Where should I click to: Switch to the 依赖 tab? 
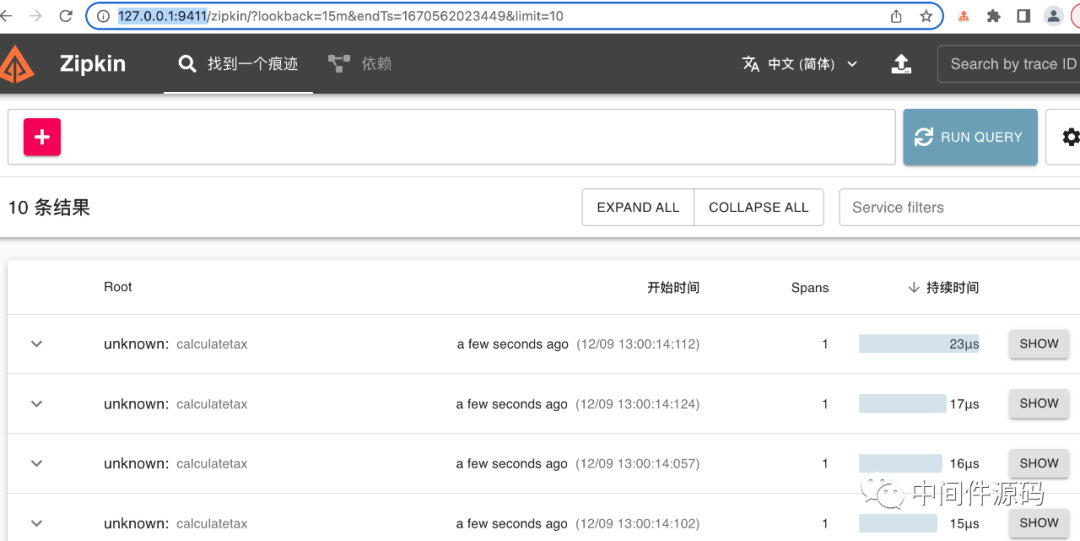[x=360, y=64]
